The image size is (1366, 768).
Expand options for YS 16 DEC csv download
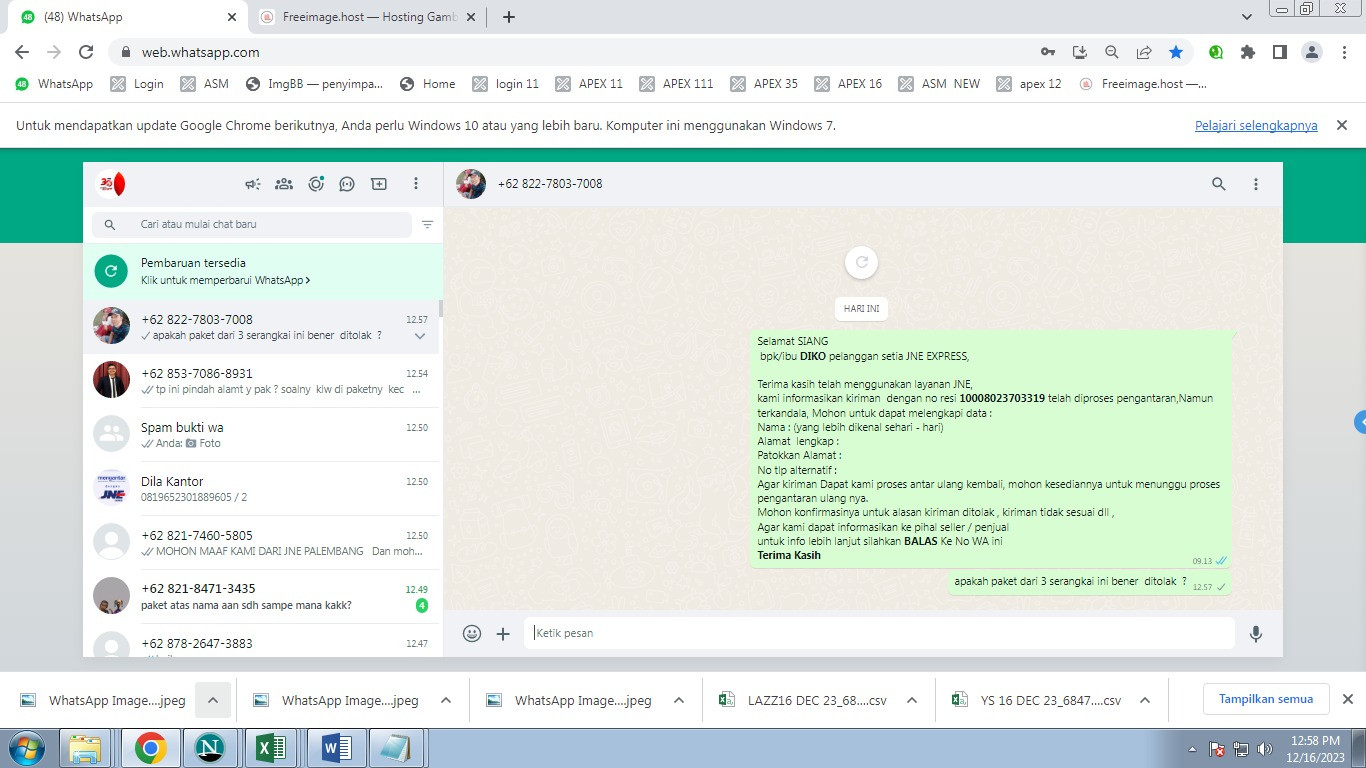[x=1145, y=700]
